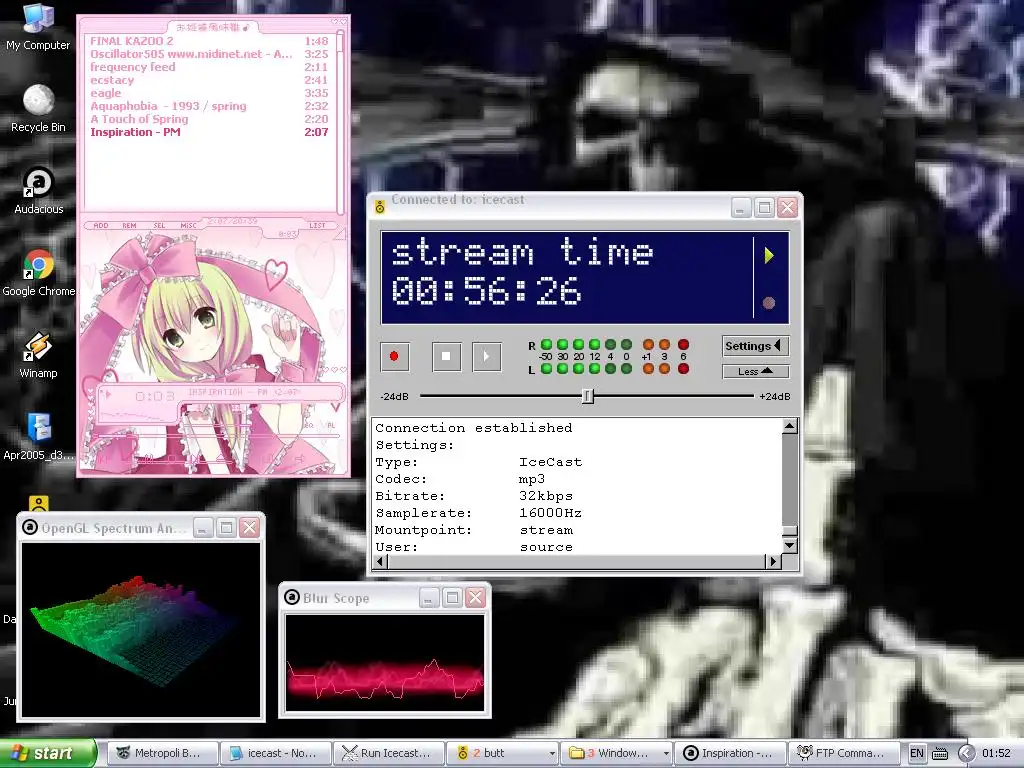The width and height of the screenshot is (1024, 768).
Task: Open the MISC menu in the playlist
Action: [188, 225]
